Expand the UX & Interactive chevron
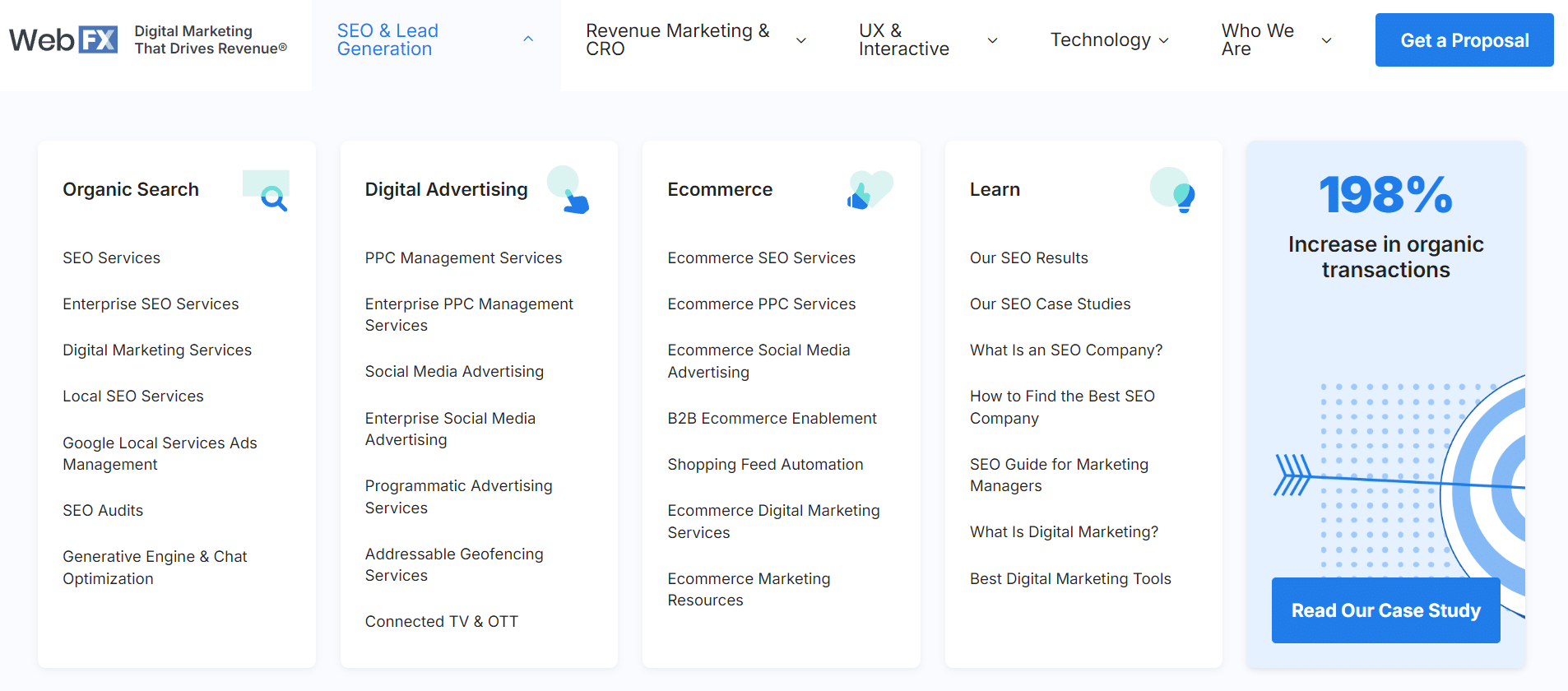The height and width of the screenshot is (691, 1568). pyautogui.click(x=993, y=40)
